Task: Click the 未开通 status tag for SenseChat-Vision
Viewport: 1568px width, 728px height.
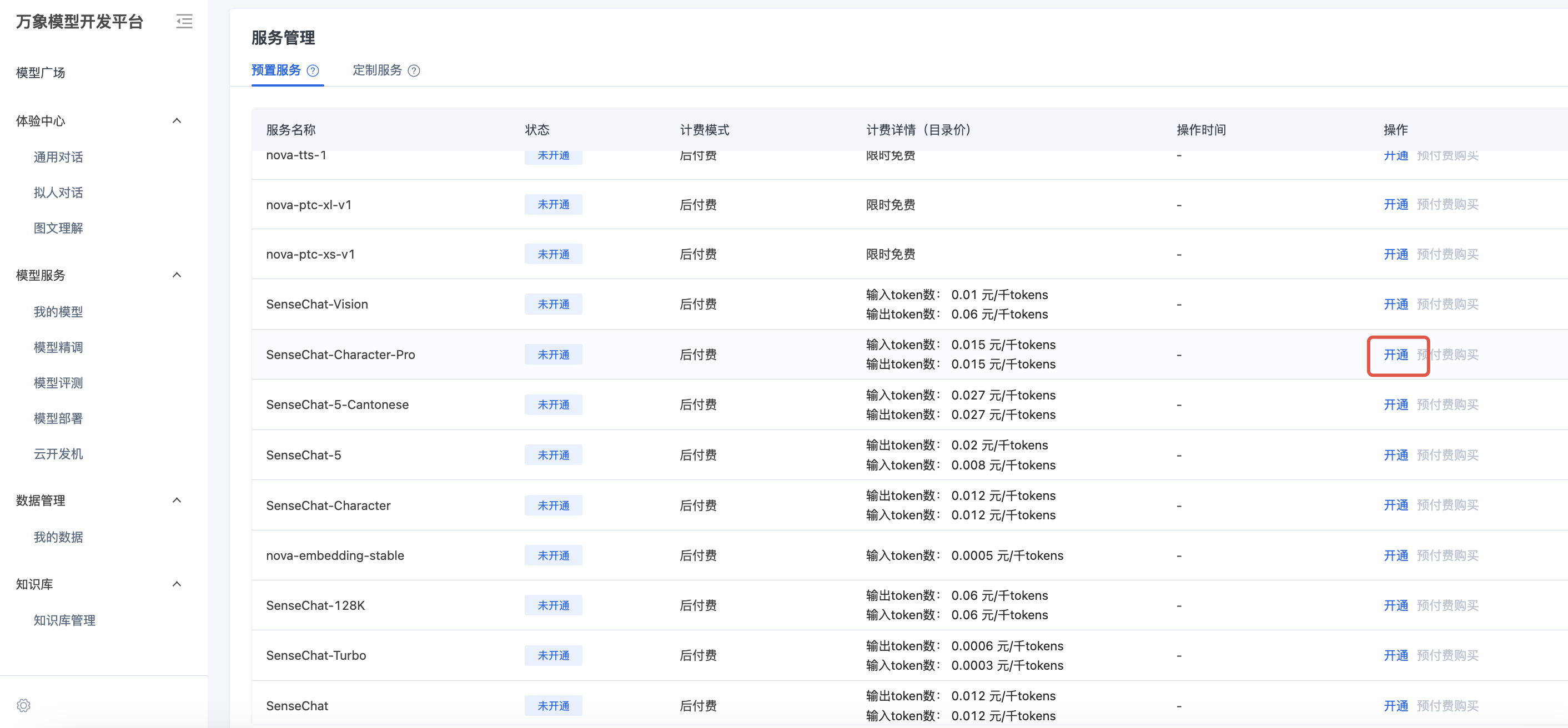Action: (x=554, y=304)
